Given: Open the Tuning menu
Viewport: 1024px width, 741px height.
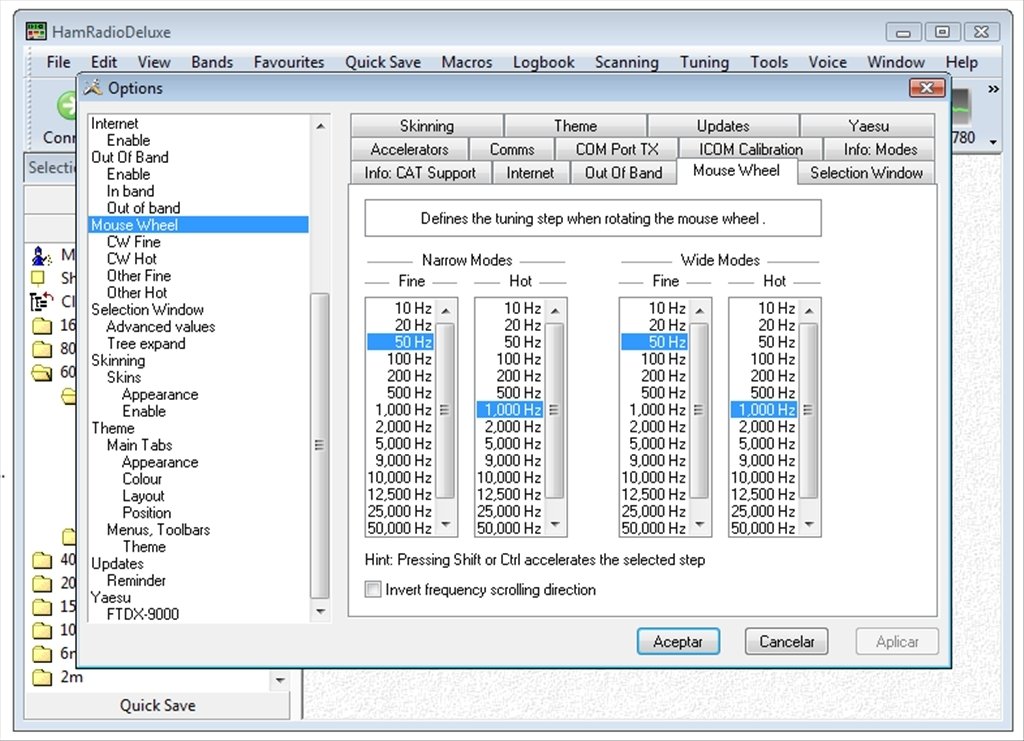Looking at the screenshot, I should [x=704, y=62].
